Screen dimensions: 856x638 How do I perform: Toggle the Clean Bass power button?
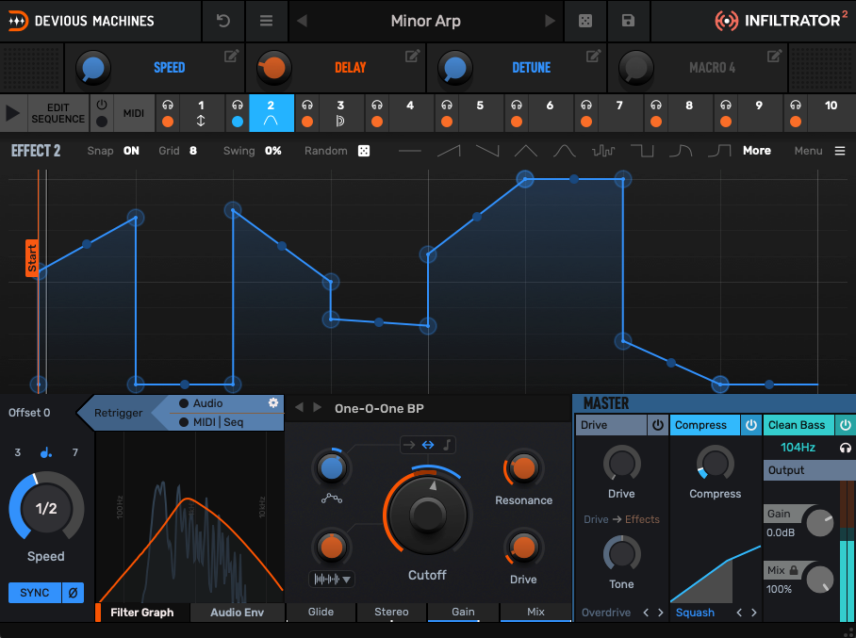pyautogui.click(x=846, y=425)
